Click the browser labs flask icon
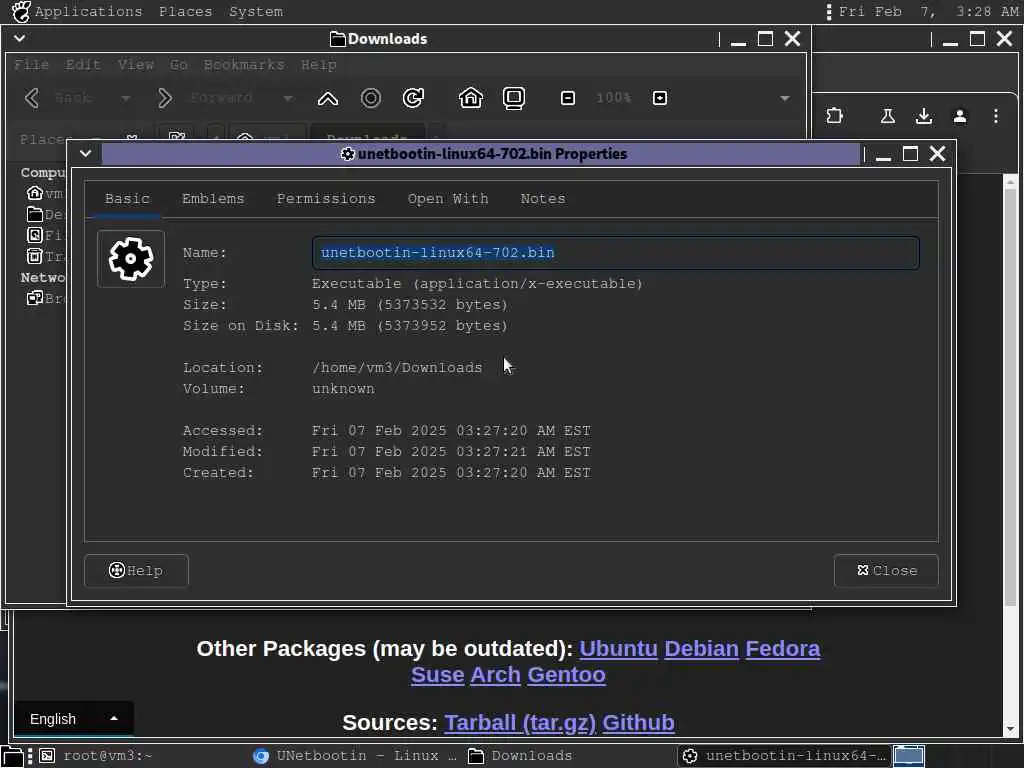 888,116
